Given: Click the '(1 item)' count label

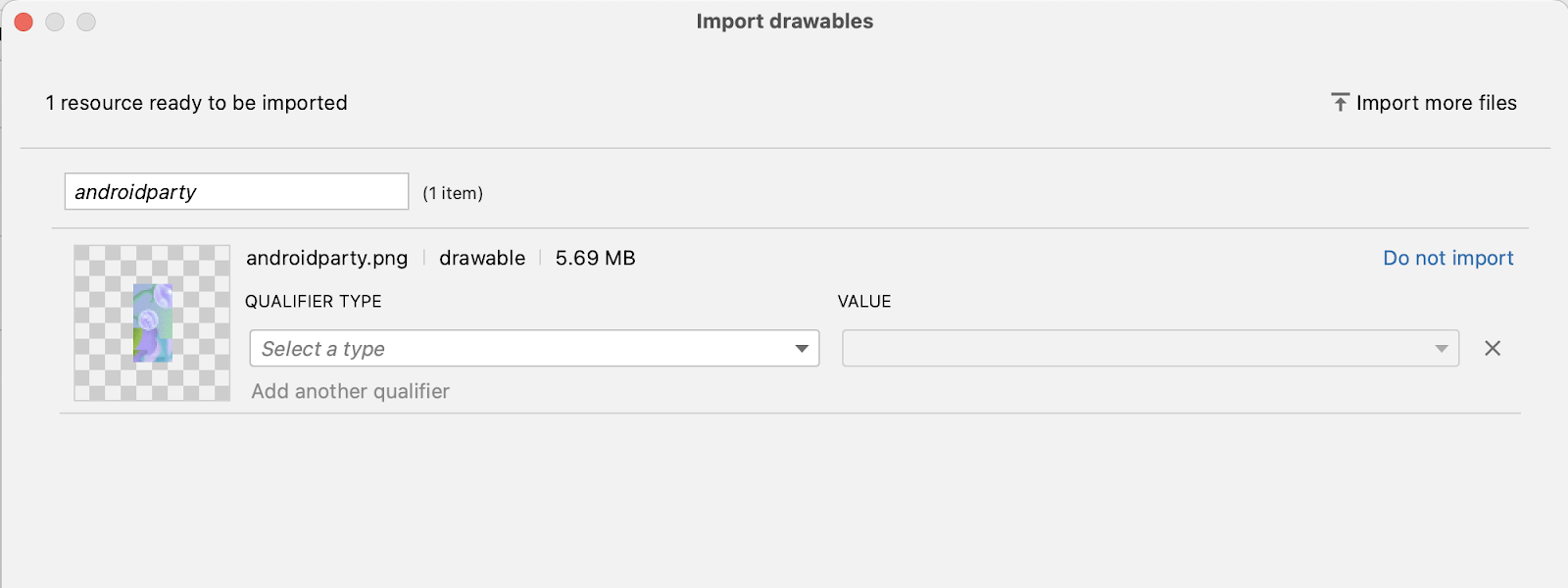Looking at the screenshot, I should [x=453, y=193].
